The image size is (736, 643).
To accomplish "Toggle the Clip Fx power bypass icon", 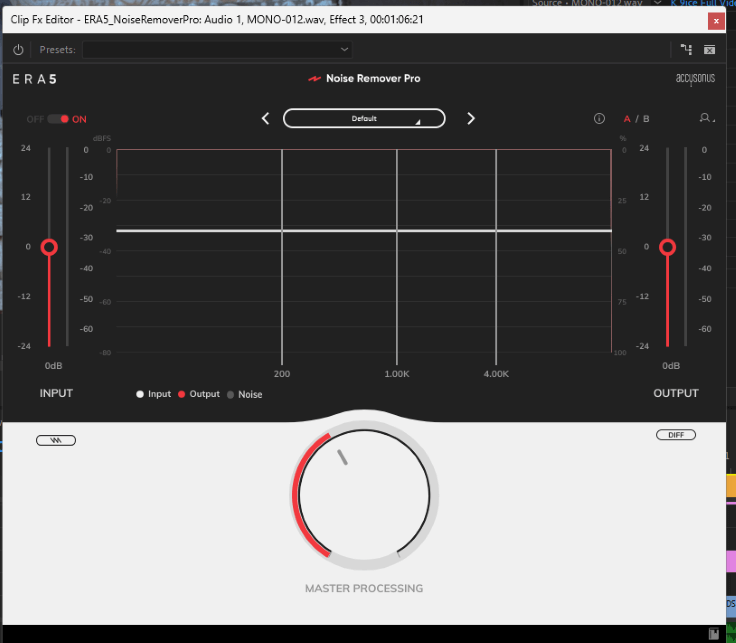I will click(18, 50).
